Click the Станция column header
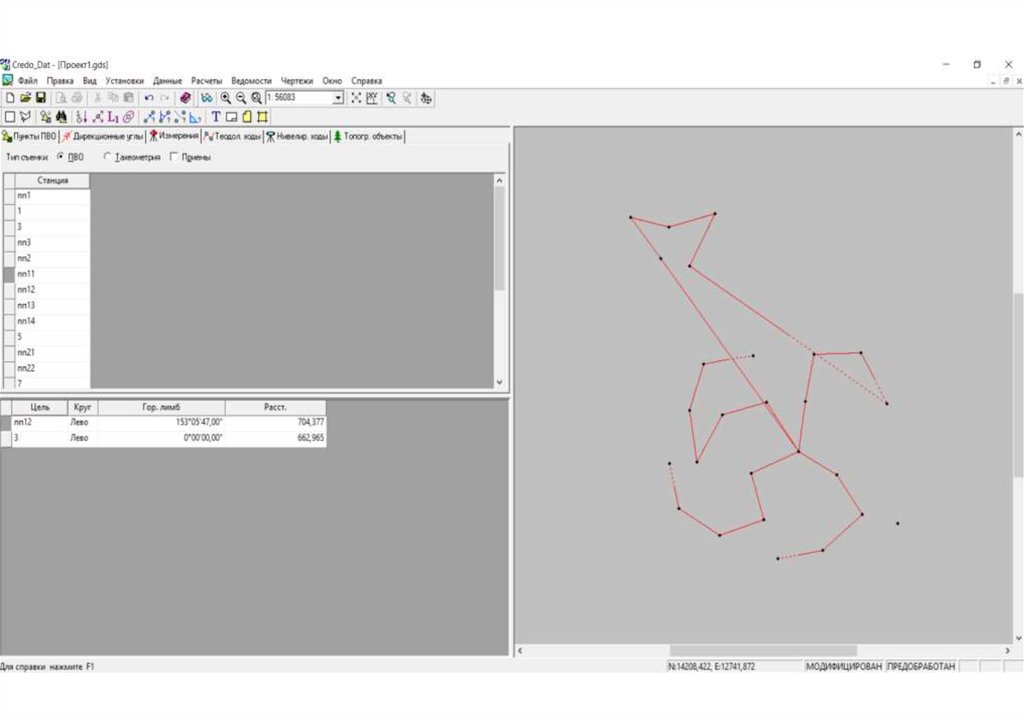The height and width of the screenshot is (721, 1024). 53,180
